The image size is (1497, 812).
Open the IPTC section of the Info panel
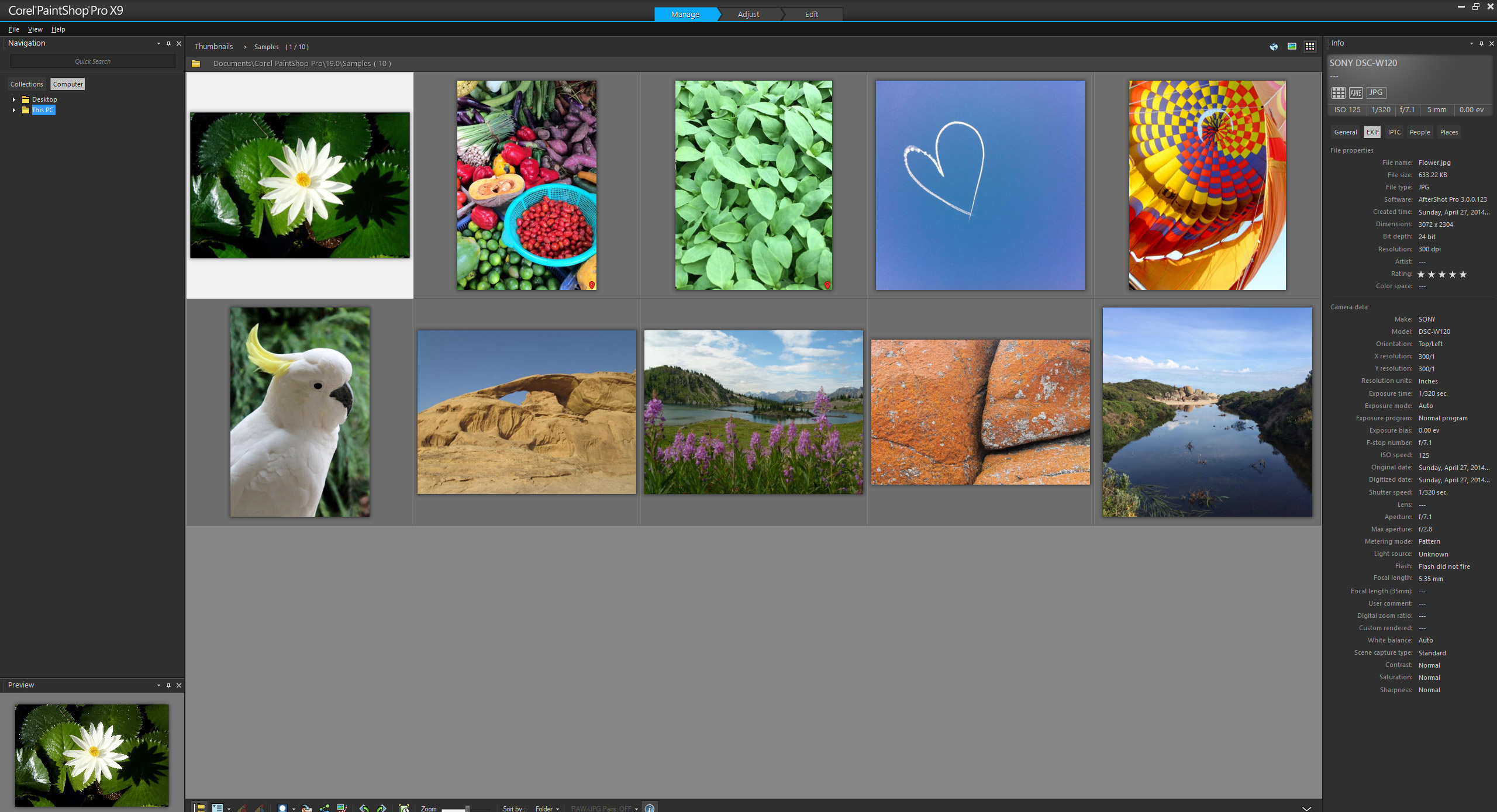tap(1395, 132)
